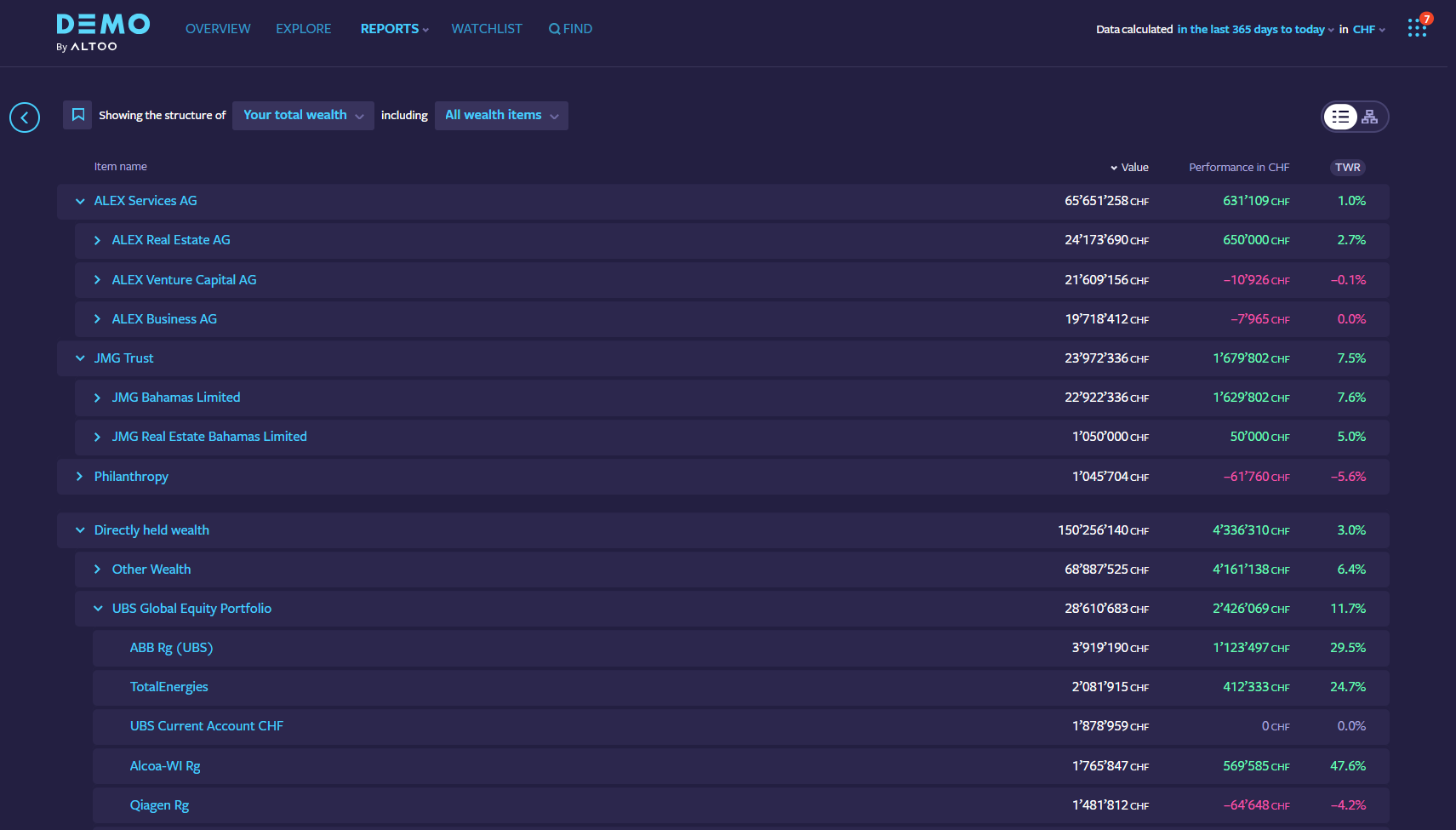Click the DEMO by Altoo logo
The width and height of the screenshot is (1456, 830).
pos(102,32)
